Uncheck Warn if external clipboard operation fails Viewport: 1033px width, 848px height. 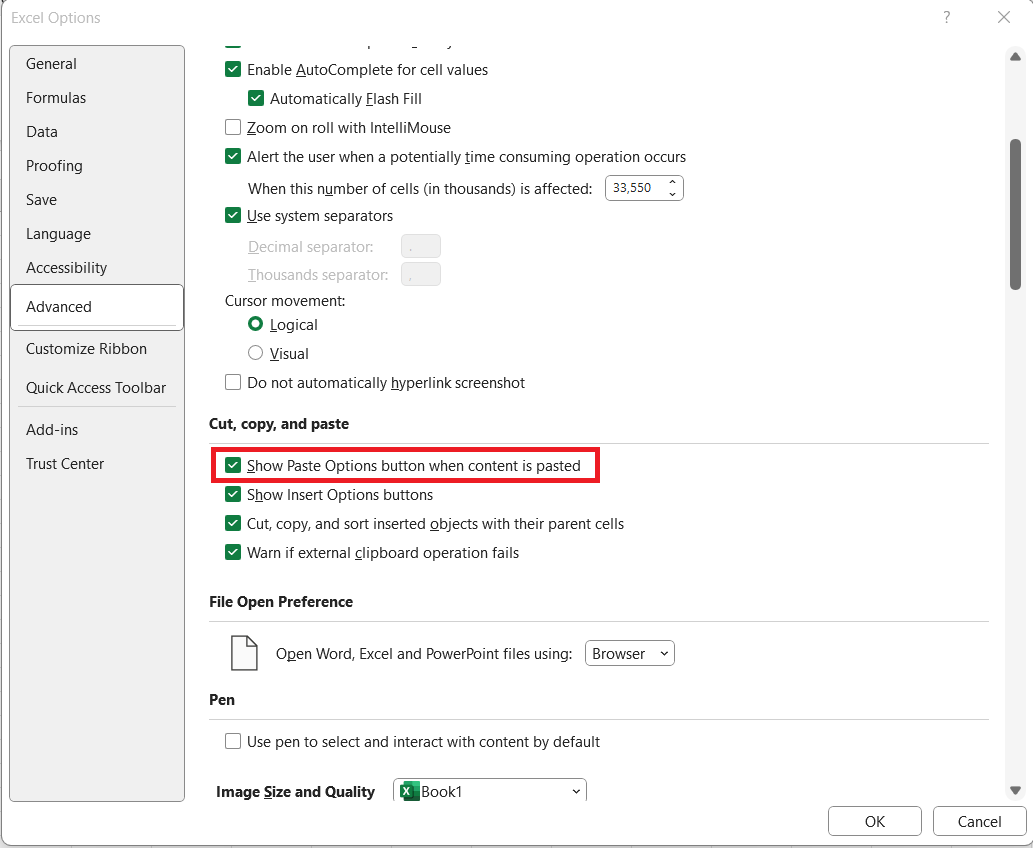[233, 552]
